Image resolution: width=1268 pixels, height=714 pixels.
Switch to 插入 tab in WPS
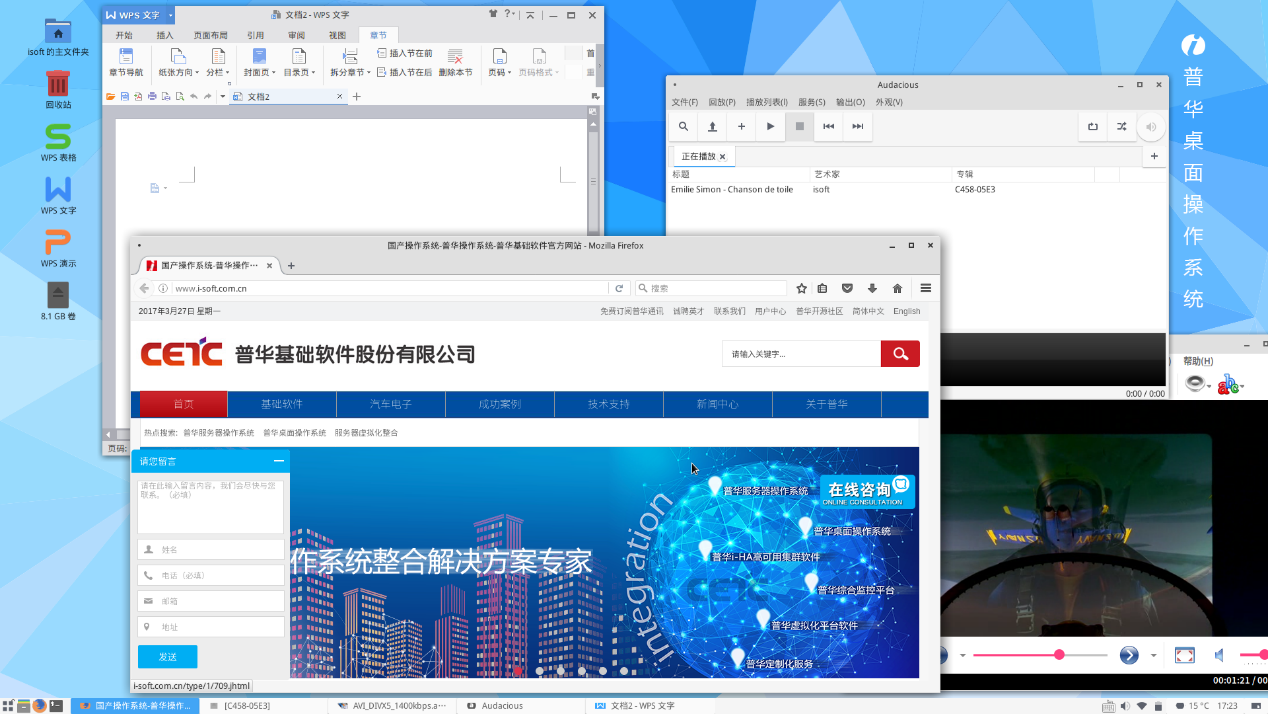[x=165, y=35]
